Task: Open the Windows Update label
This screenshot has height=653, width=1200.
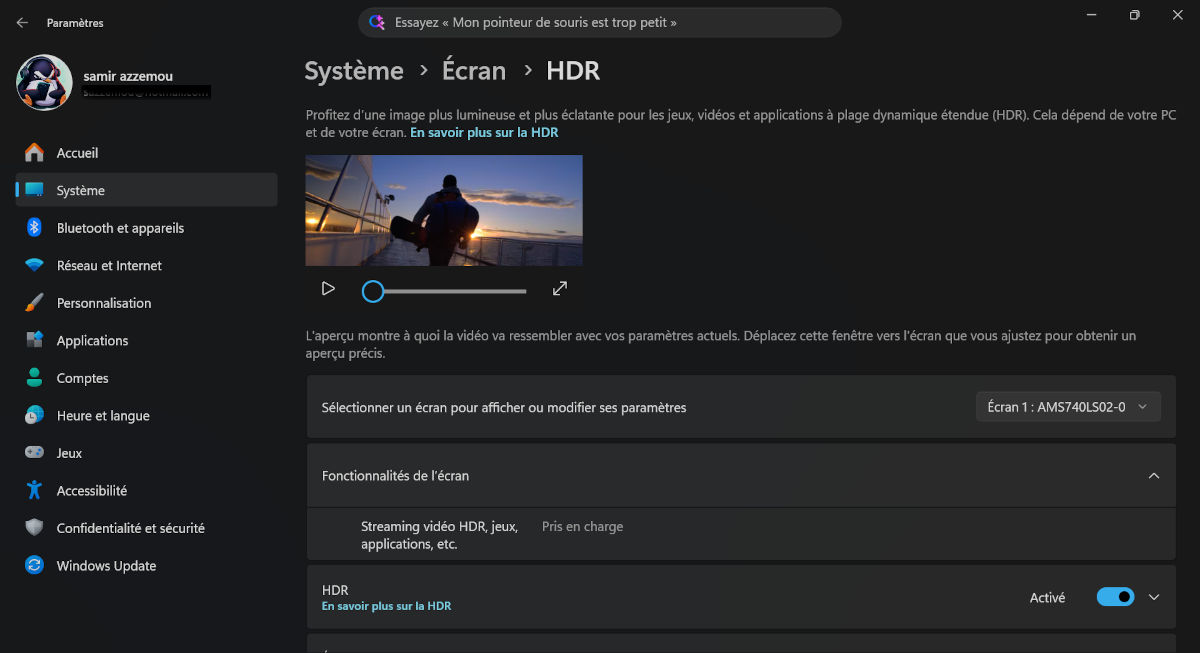Action: pos(106,565)
